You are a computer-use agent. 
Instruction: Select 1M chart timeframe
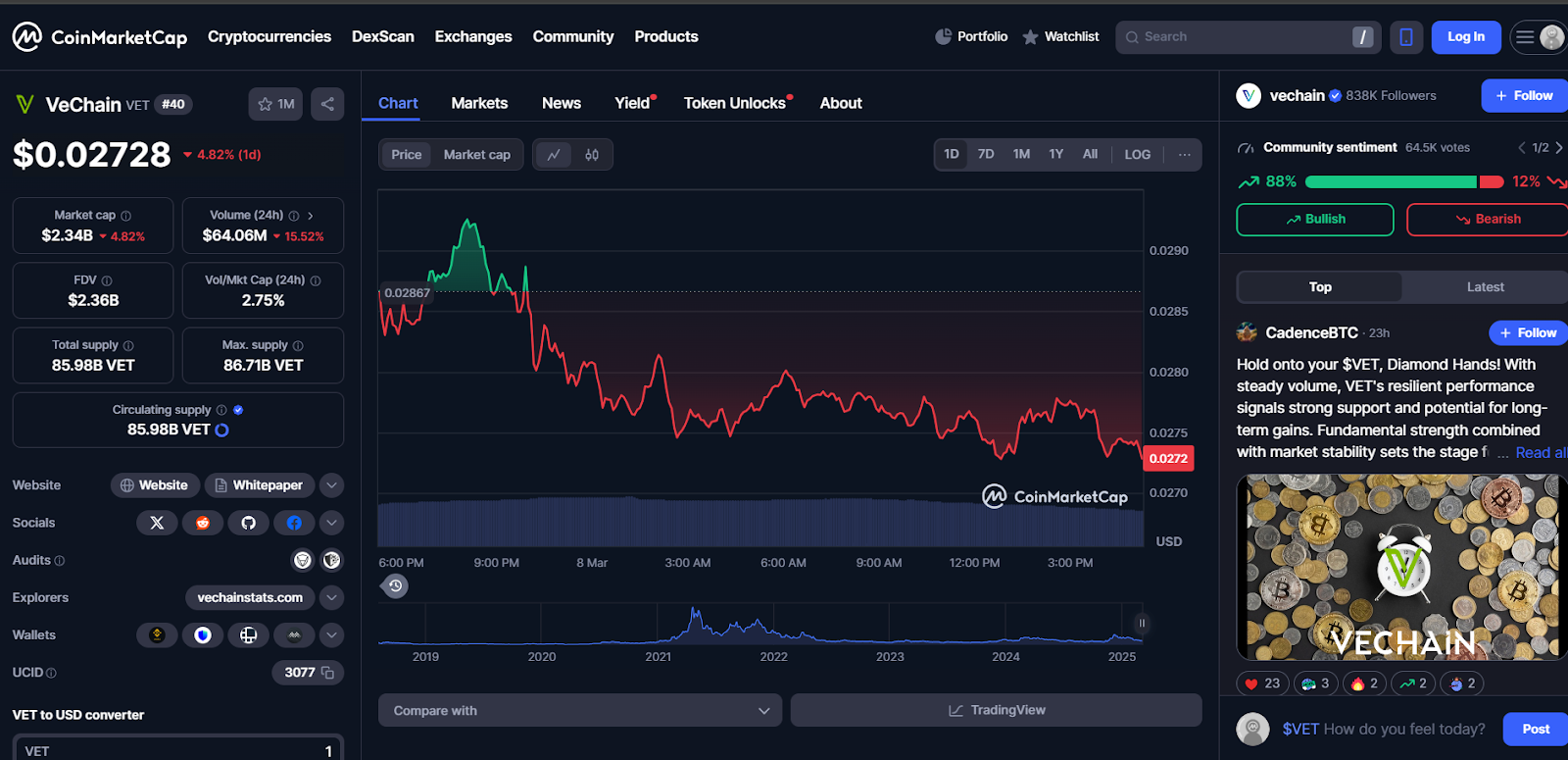pos(1021,154)
